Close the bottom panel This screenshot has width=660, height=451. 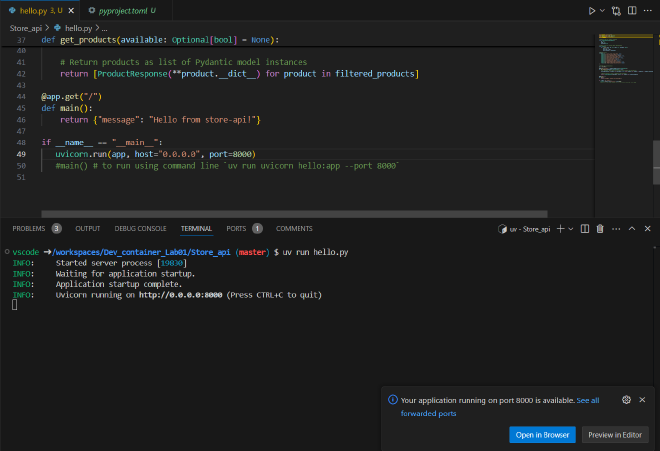(x=647, y=228)
